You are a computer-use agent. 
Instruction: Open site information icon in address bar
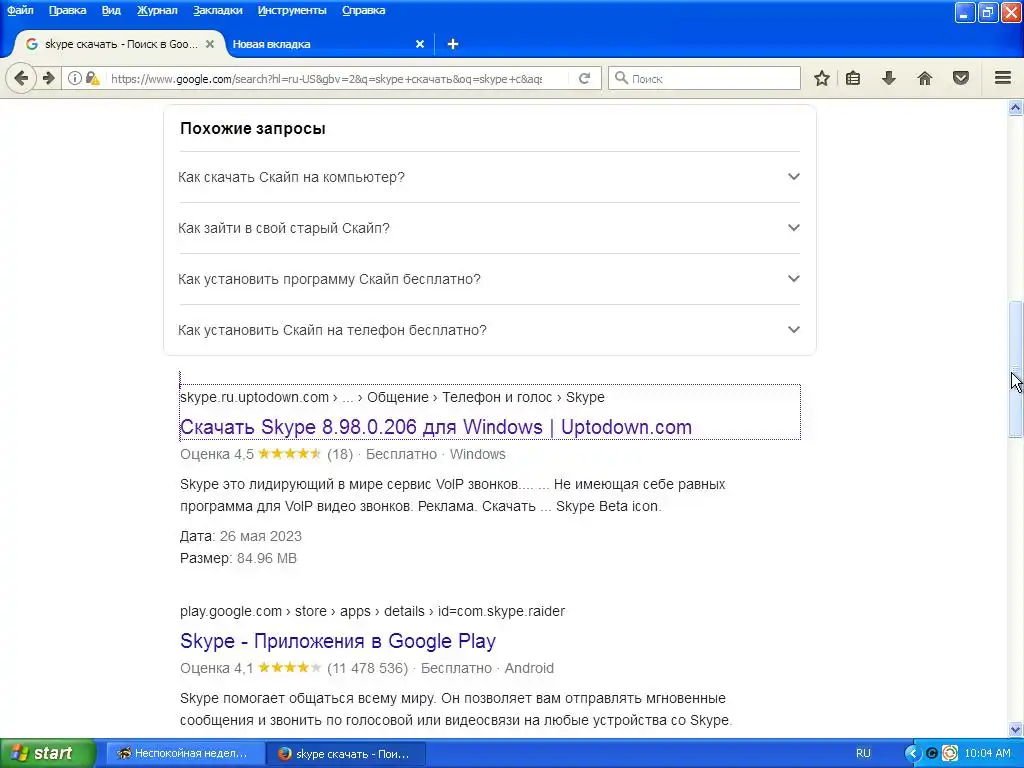[75, 78]
